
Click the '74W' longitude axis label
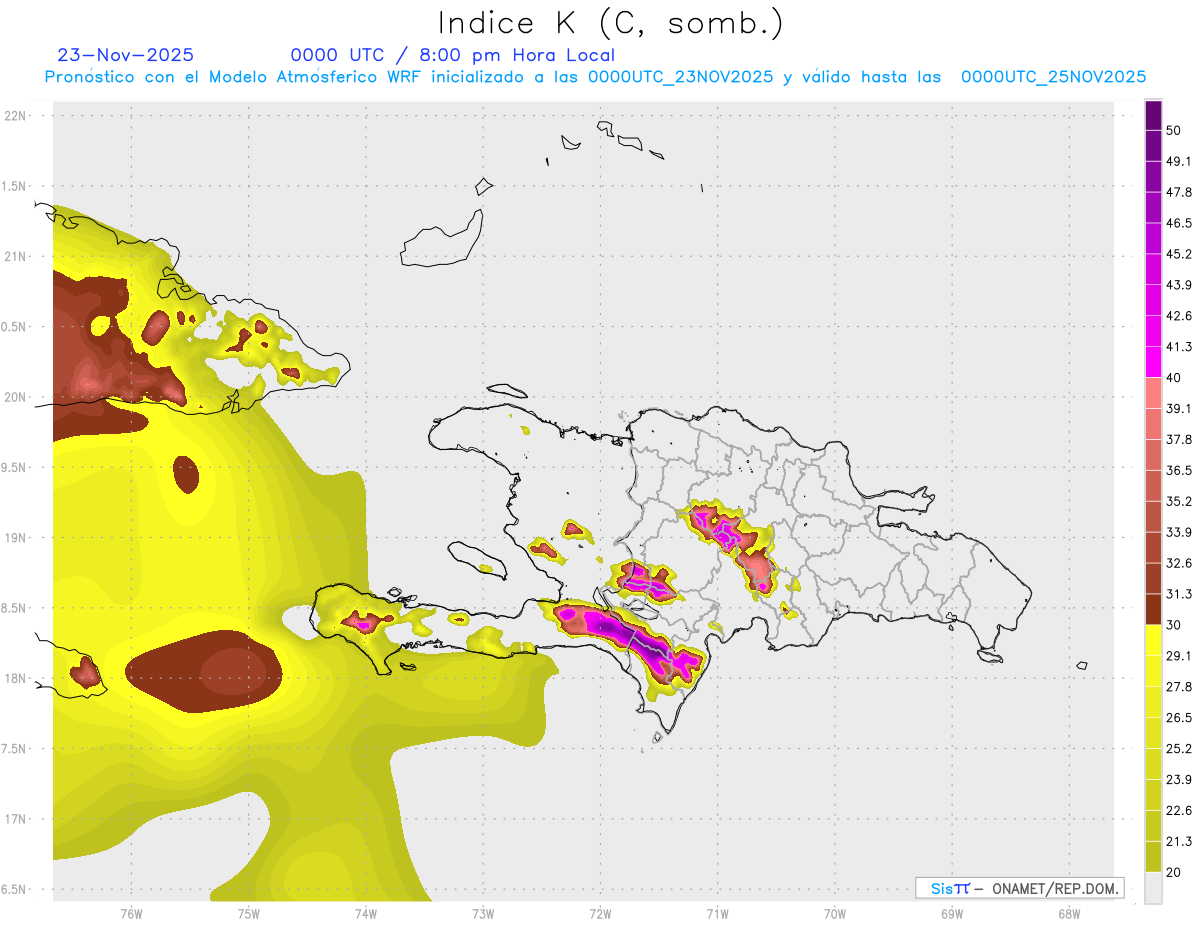(x=366, y=913)
